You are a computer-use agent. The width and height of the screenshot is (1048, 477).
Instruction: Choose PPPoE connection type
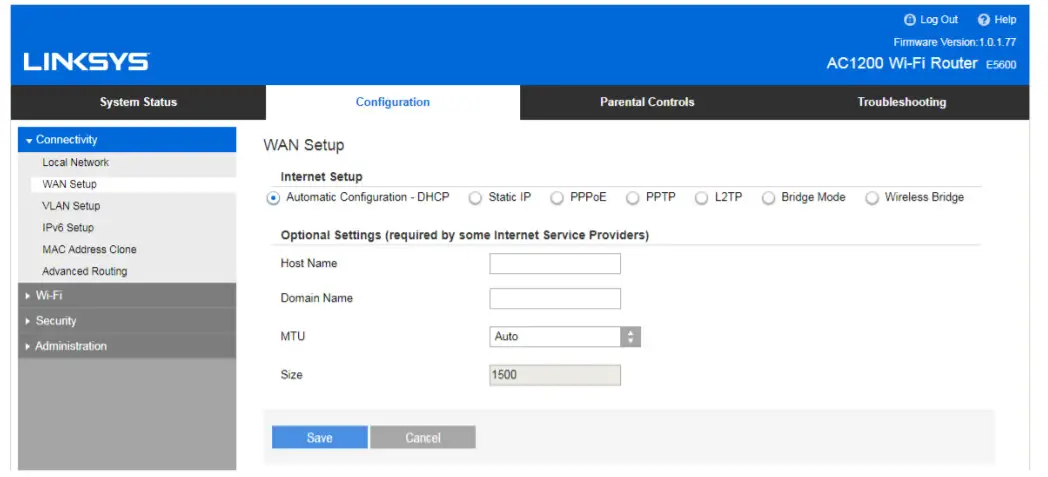[557, 198]
